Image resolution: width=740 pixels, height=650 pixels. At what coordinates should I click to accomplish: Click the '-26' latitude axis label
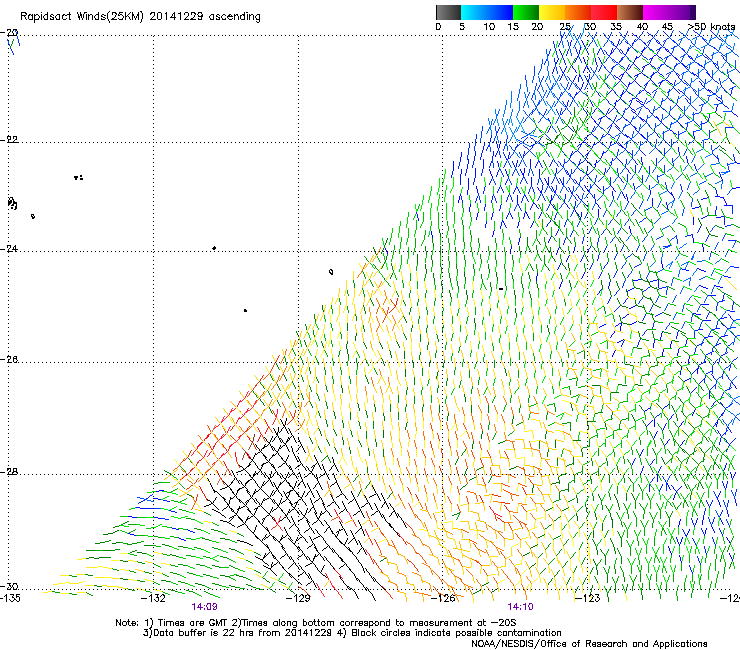pos(9,360)
